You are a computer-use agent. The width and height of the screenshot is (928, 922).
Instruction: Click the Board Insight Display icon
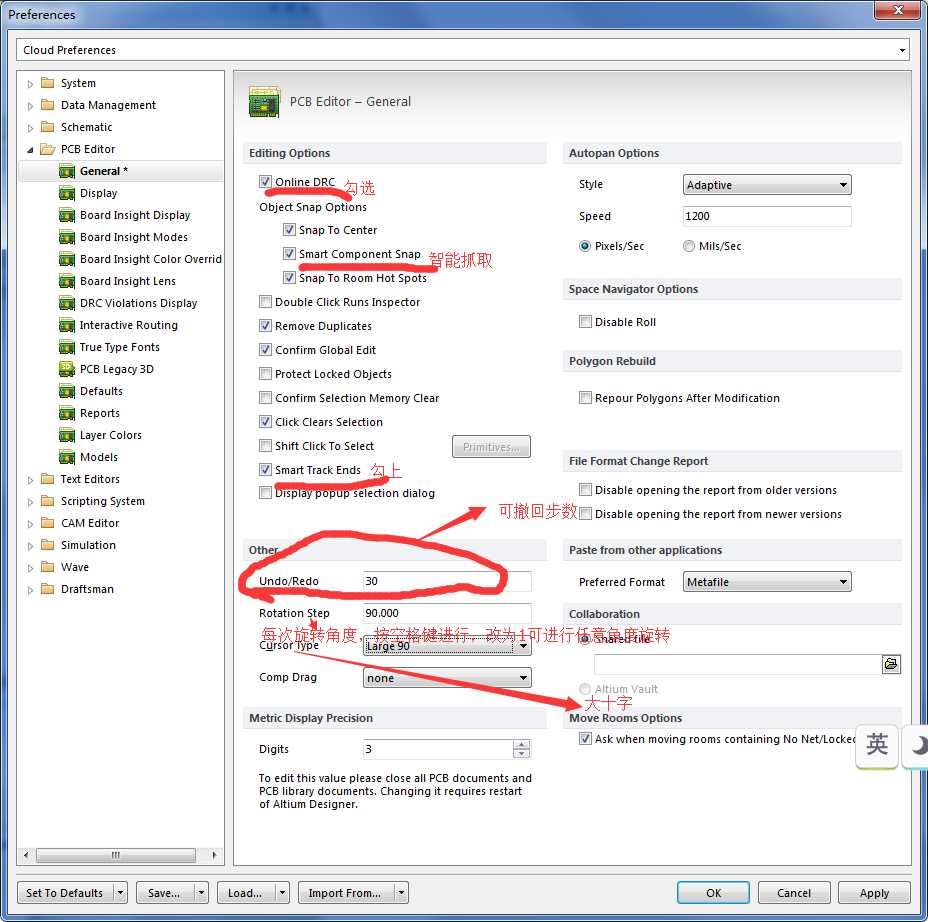pos(66,215)
